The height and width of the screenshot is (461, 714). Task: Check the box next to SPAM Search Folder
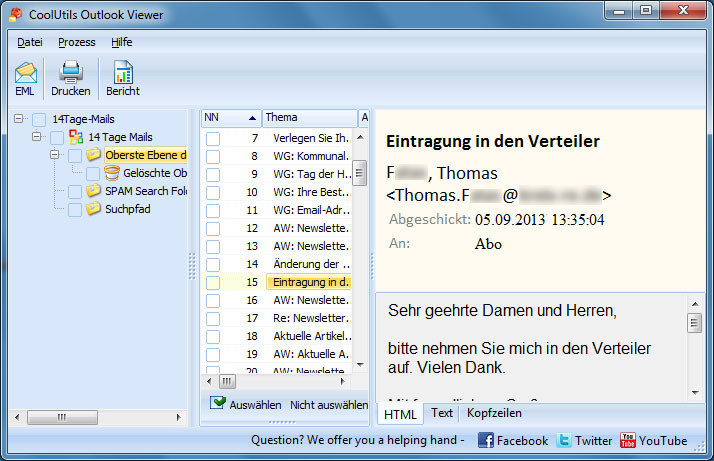coord(75,191)
